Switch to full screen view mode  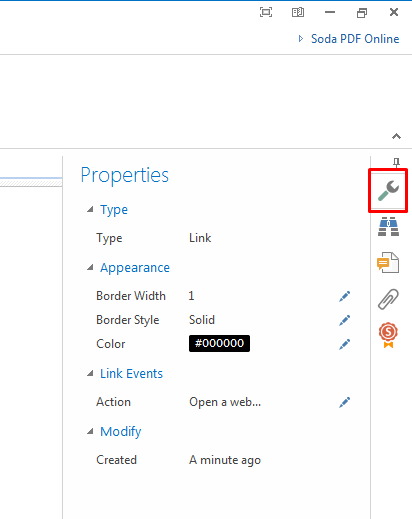click(x=266, y=12)
